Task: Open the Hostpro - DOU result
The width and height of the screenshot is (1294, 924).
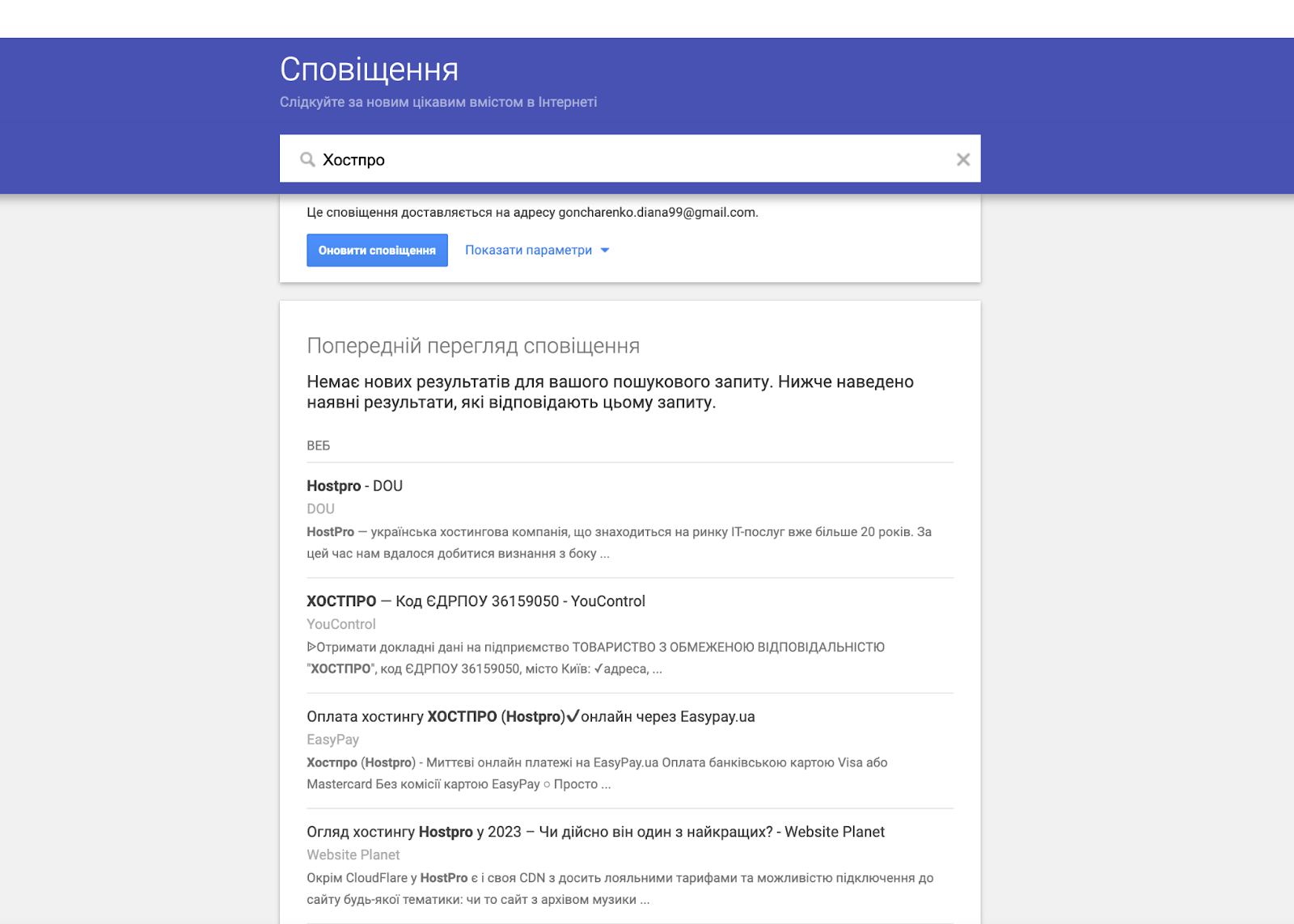Action: [354, 486]
